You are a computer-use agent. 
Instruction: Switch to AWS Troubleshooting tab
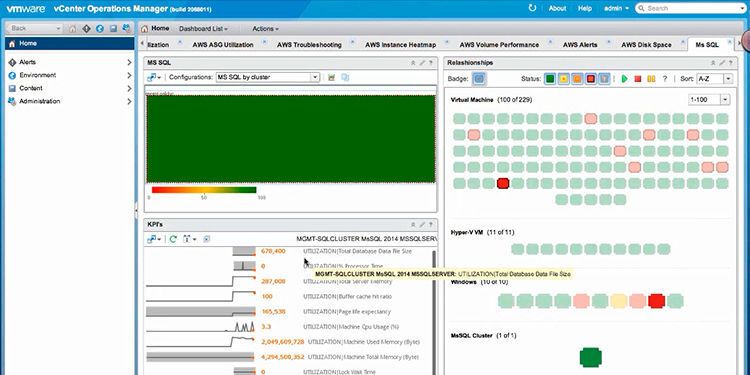click(309, 44)
